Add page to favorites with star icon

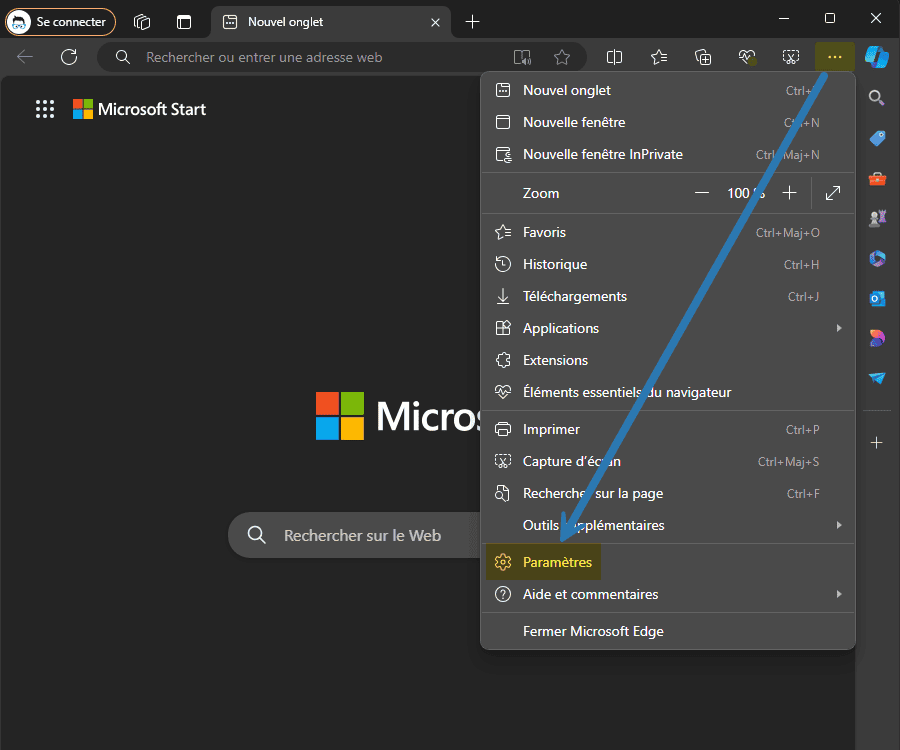tap(562, 57)
